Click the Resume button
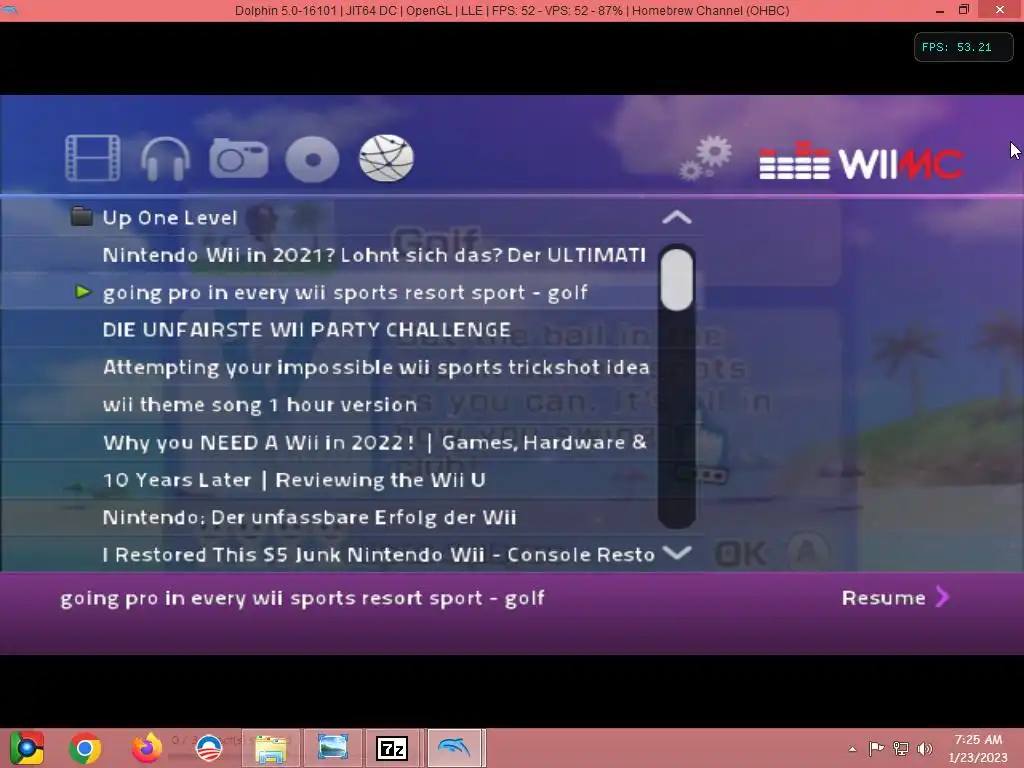 [x=895, y=598]
